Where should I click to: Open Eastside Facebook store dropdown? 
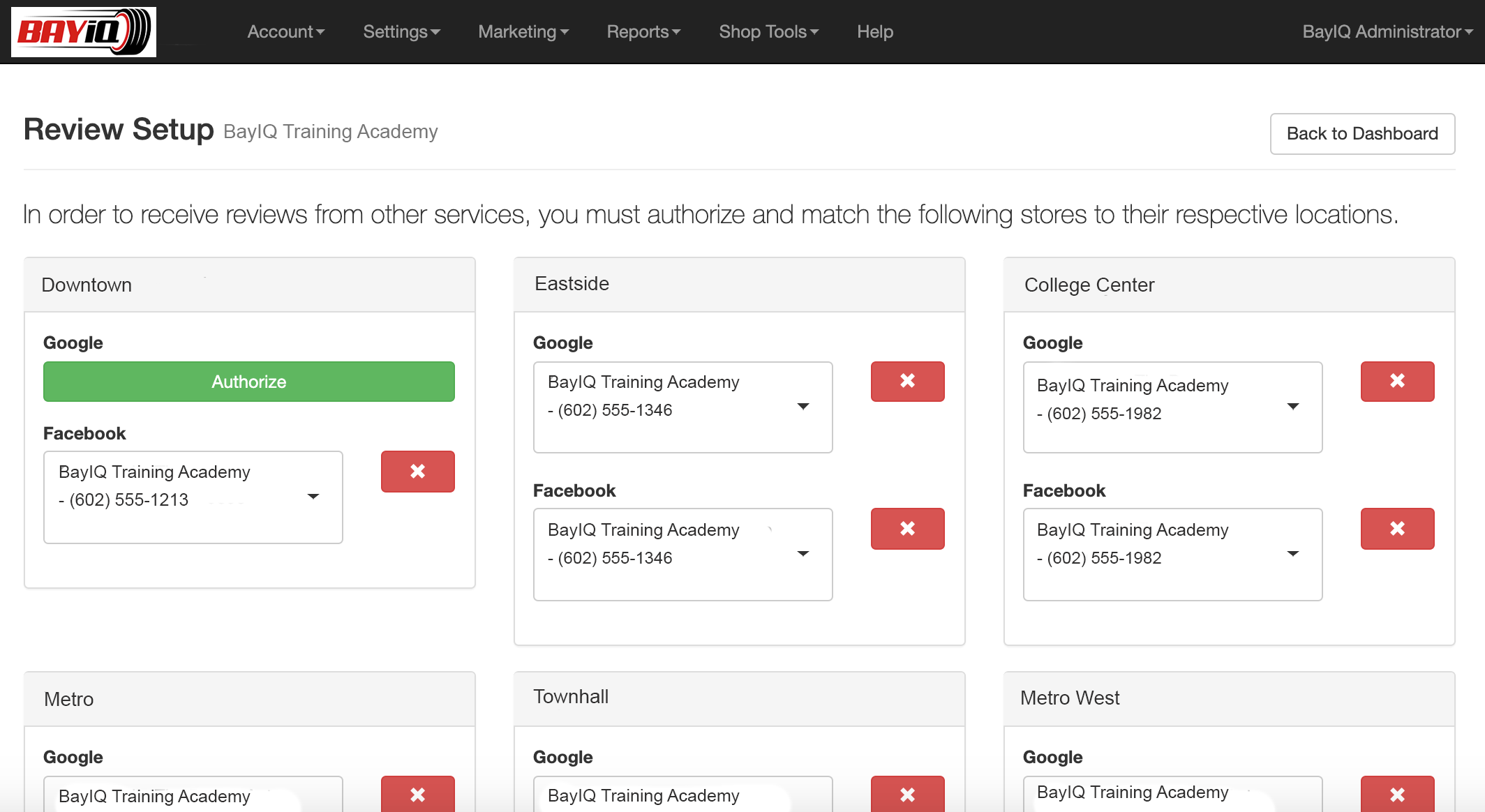tap(683, 555)
